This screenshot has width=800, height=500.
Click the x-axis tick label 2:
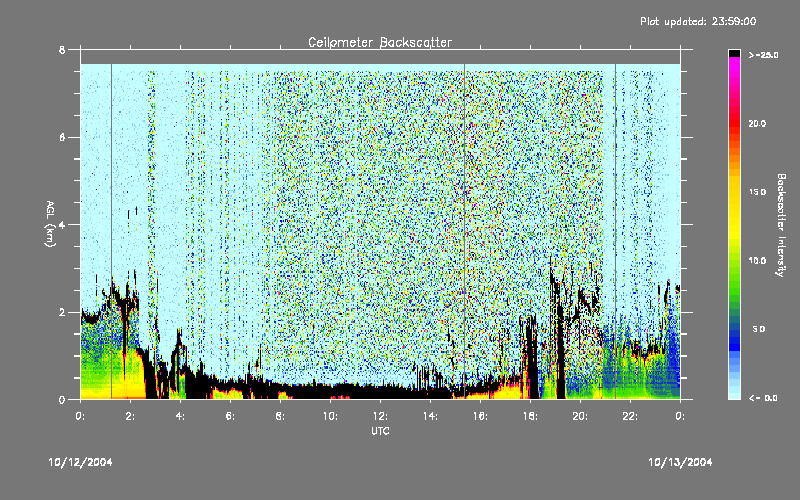(x=130, y=416)
